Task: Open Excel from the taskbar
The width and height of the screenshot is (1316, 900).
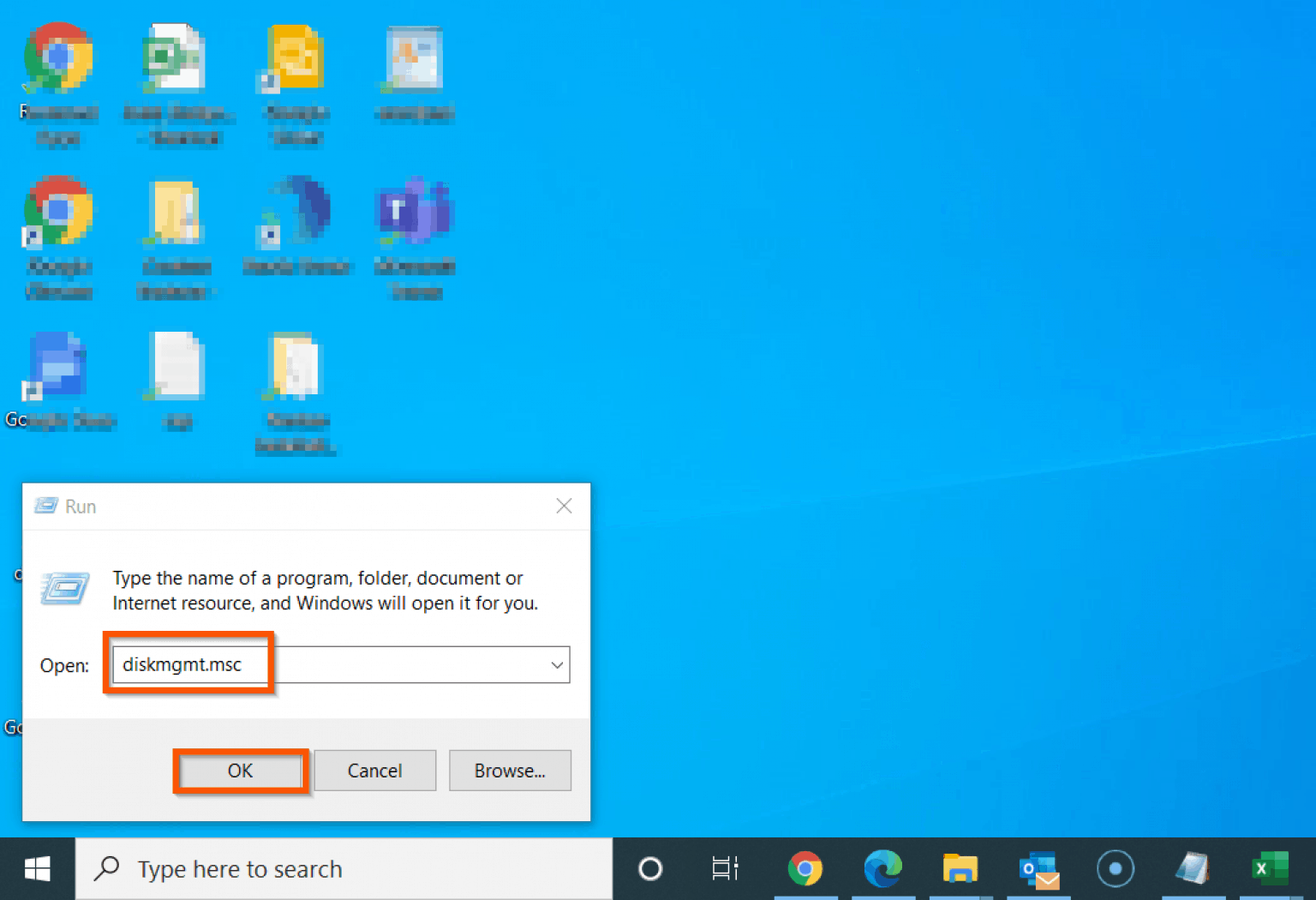Action: [1271, 868]
